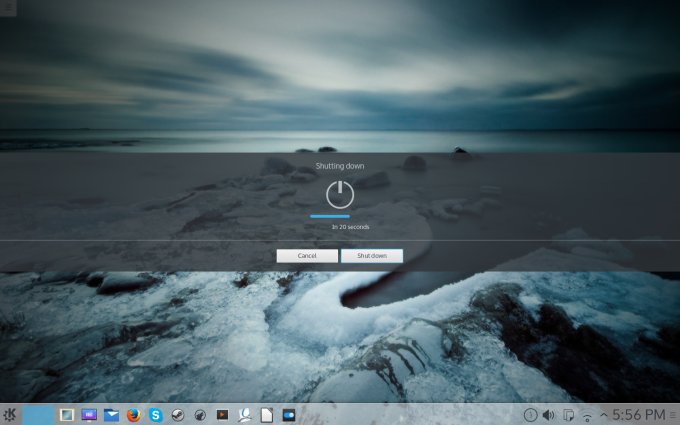The height and width of the screenshot is (425, 680).
Task: Open the Wi-Fi network tray icon
Action: coord(587,416)
